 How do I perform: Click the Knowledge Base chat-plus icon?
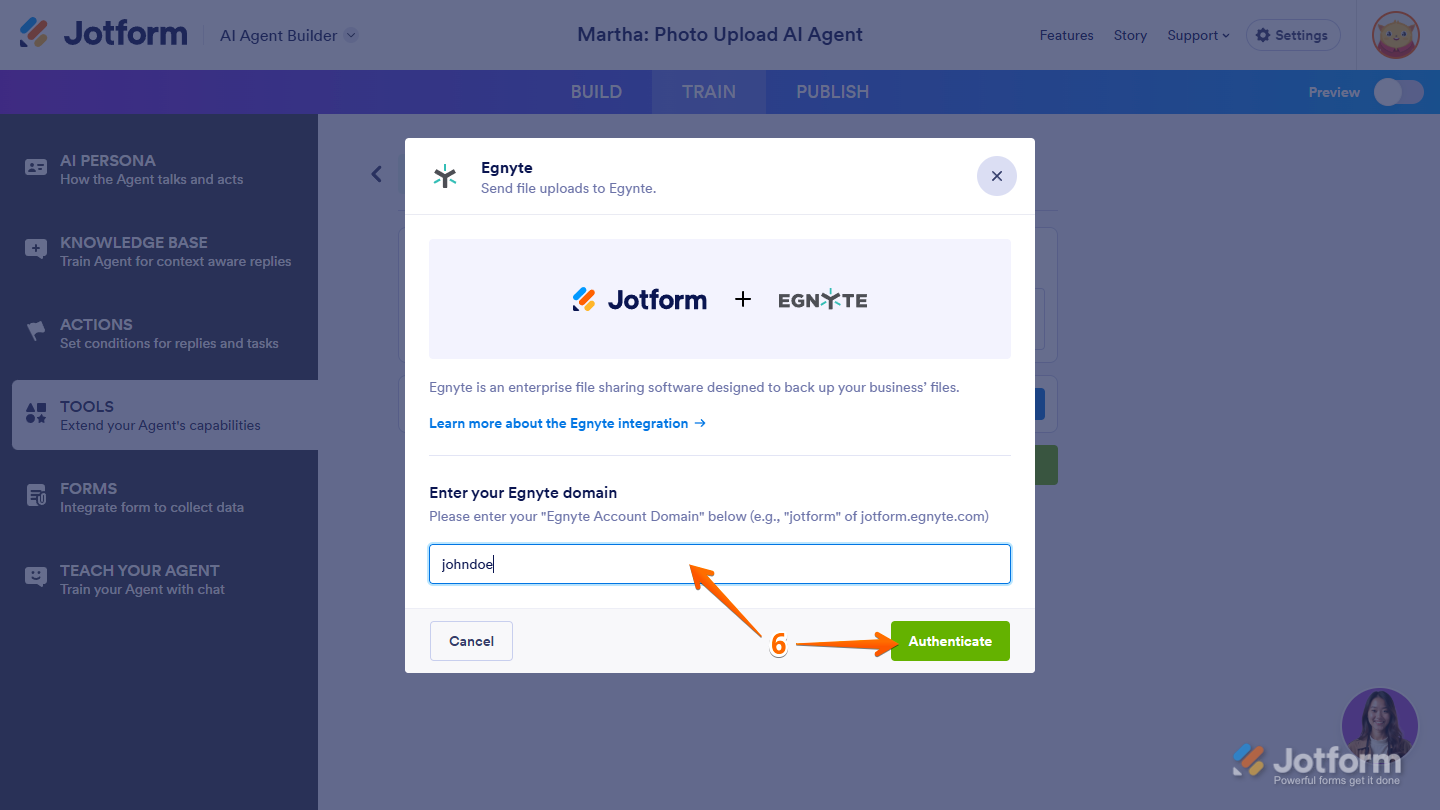(36, 250)
